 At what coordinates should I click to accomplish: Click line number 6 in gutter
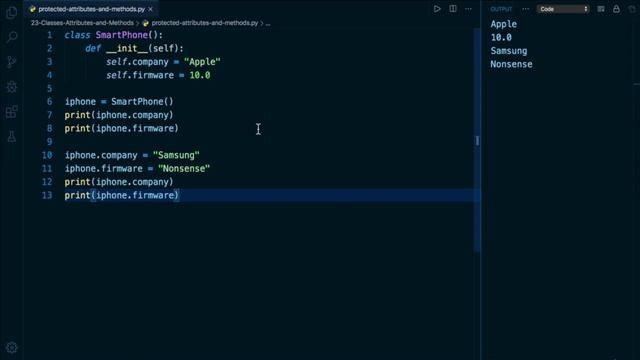[x=49, y=102]
